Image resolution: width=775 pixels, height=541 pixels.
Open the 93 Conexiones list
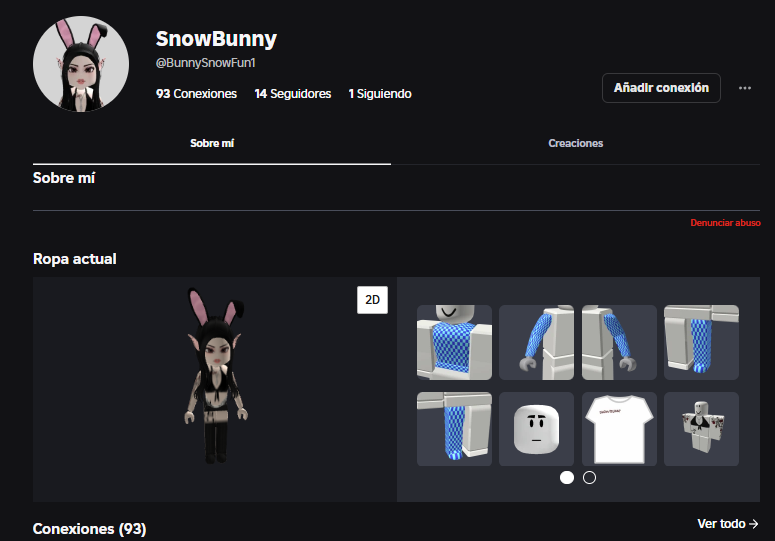tap(196, 94)
